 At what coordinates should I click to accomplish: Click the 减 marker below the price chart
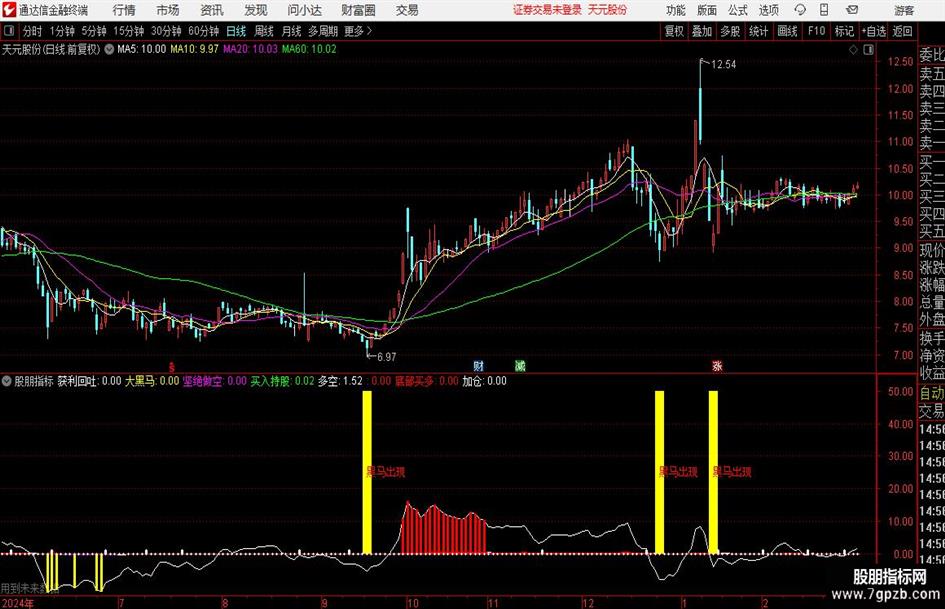[520, 365]
